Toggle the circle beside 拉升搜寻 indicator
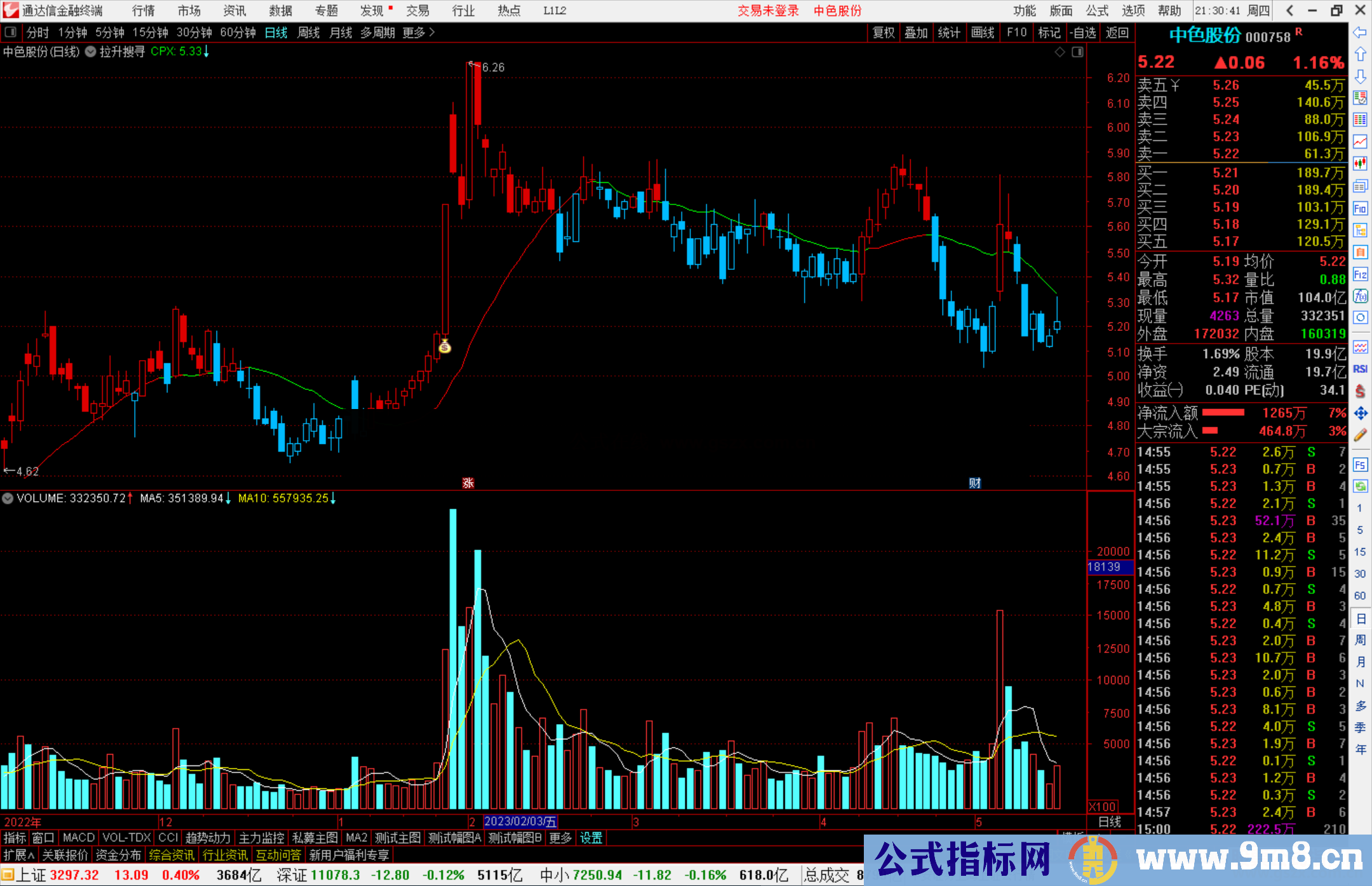The height and width of the screenshot is (886, 1372). (91, 51)
